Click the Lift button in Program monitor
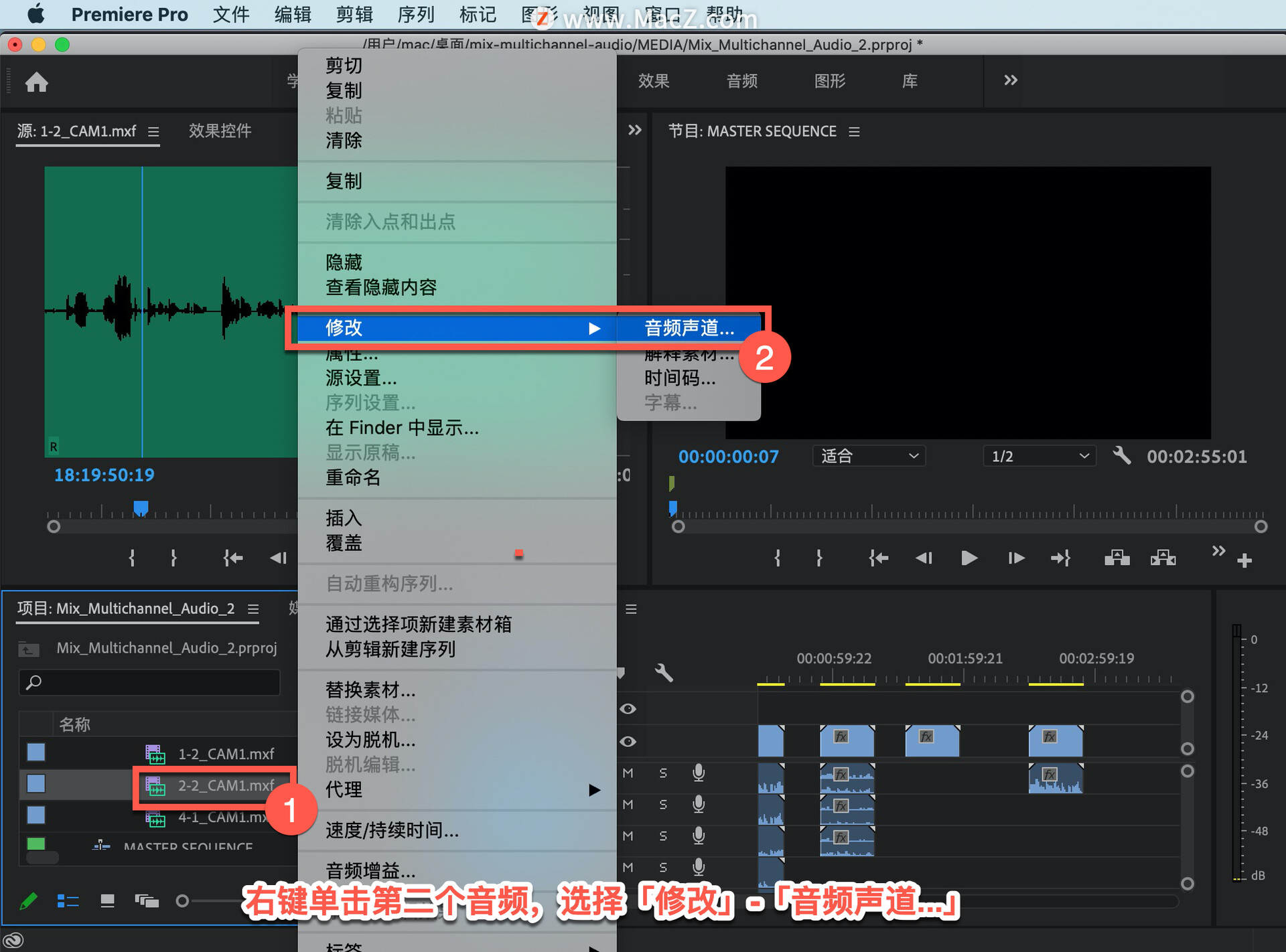Viewport: 1286px width, 952px height. point(1117,558)
